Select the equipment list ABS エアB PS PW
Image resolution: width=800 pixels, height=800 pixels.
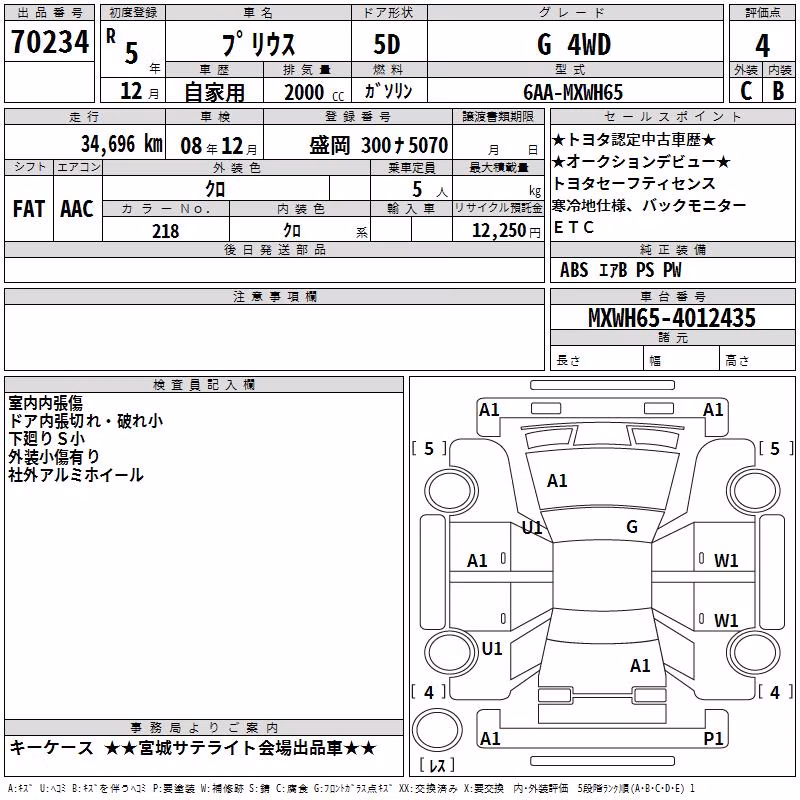click(x=620, y=270)
